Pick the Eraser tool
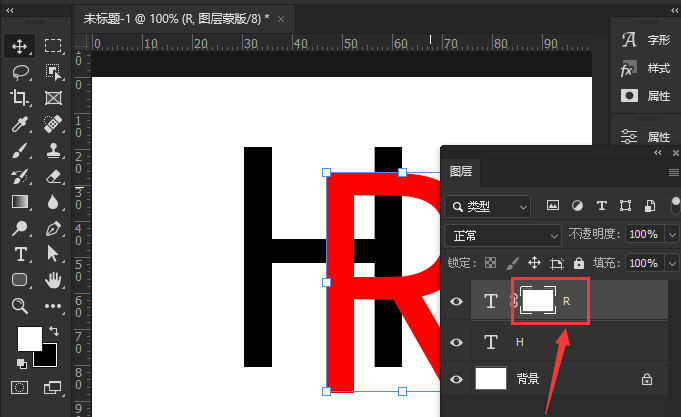The height and width of the screenshot is (417, 681). coord(53,176)
